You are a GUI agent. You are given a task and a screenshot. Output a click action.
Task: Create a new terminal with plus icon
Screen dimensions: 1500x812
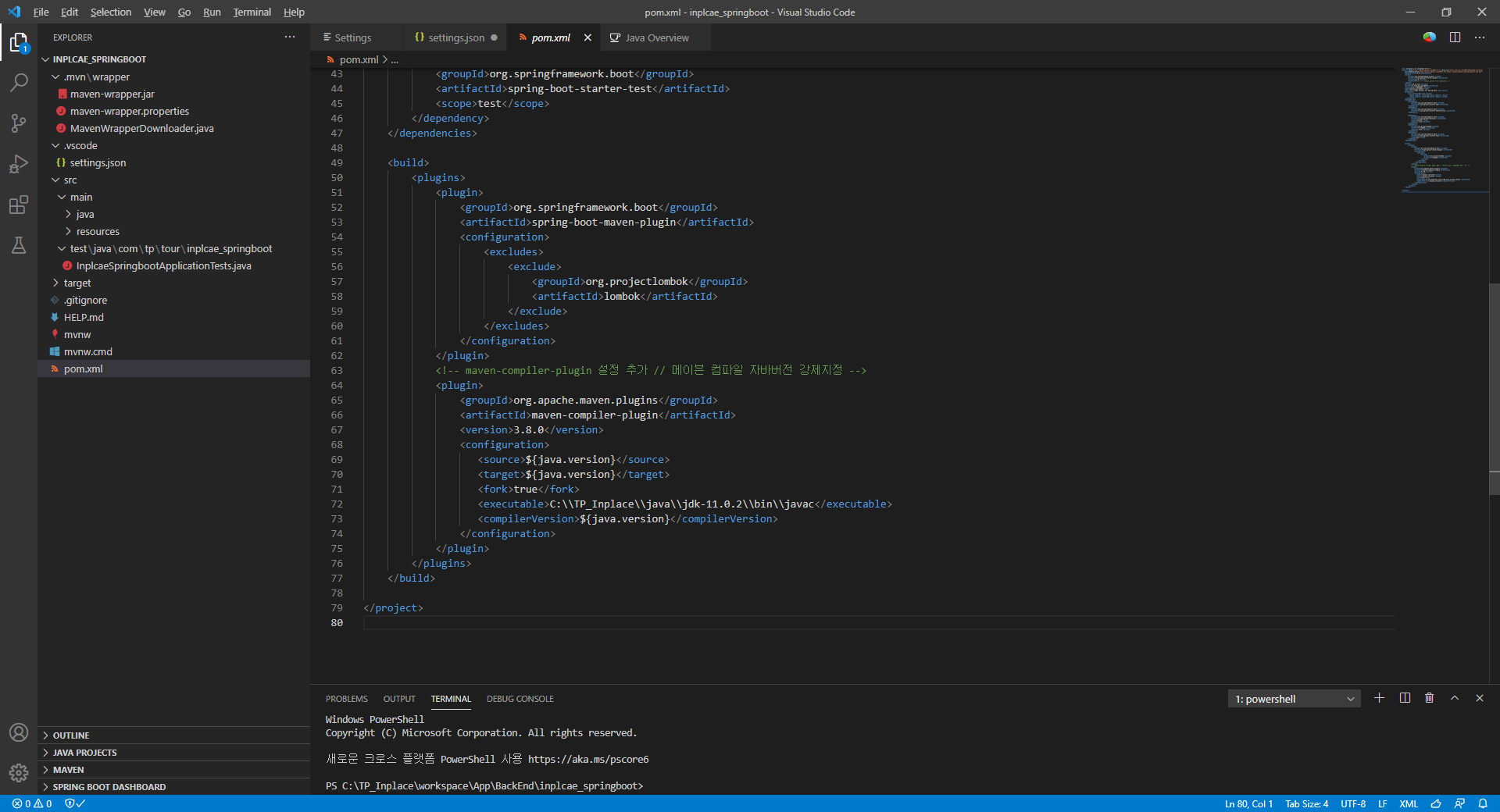pos(1379,698)
